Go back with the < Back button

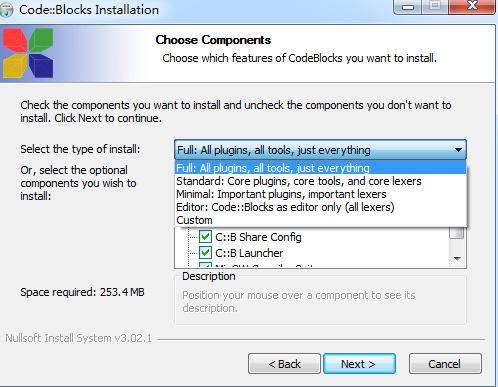[284, 364]
